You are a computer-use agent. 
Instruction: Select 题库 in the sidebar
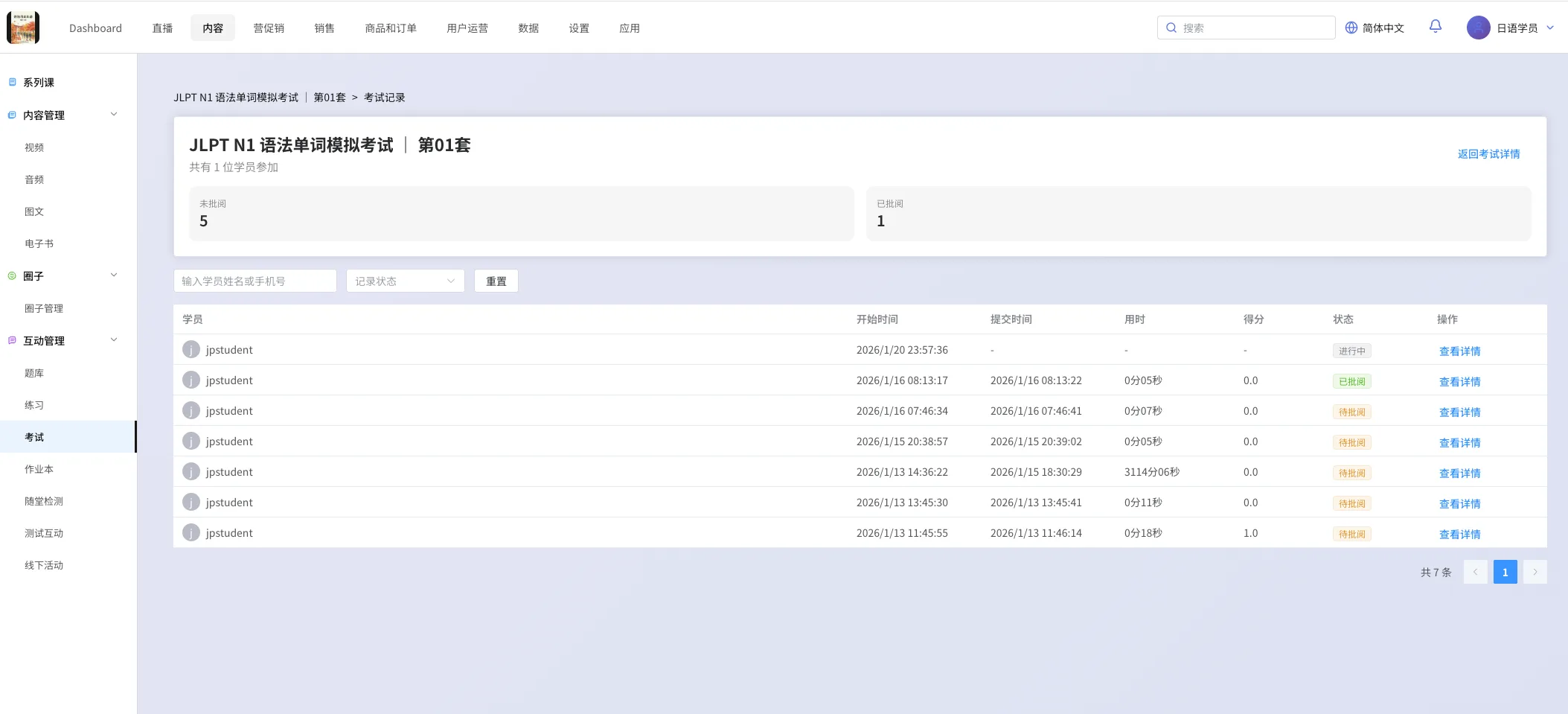click(34, 373)
